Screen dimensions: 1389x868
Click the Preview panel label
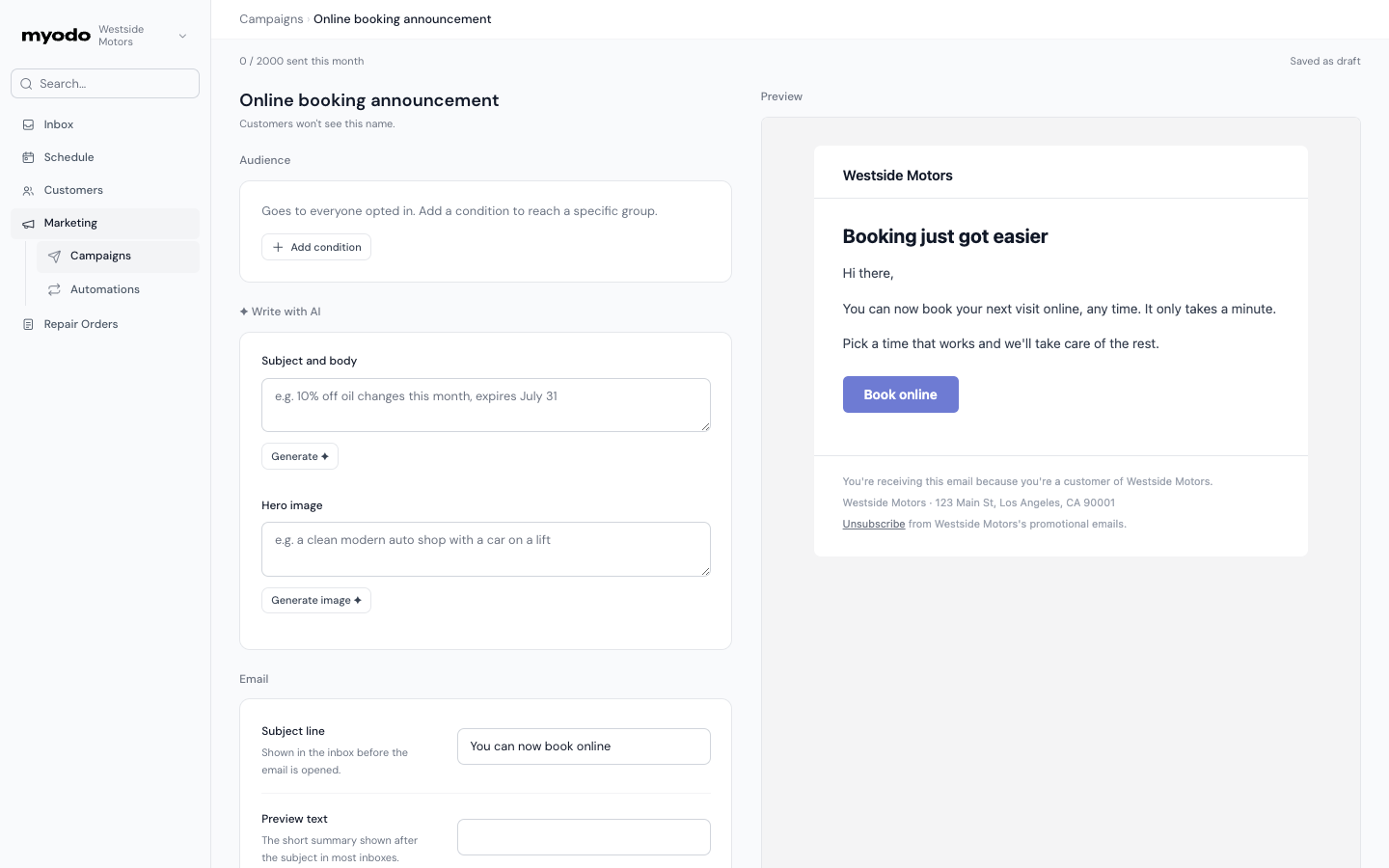click(x=781, y=96)
